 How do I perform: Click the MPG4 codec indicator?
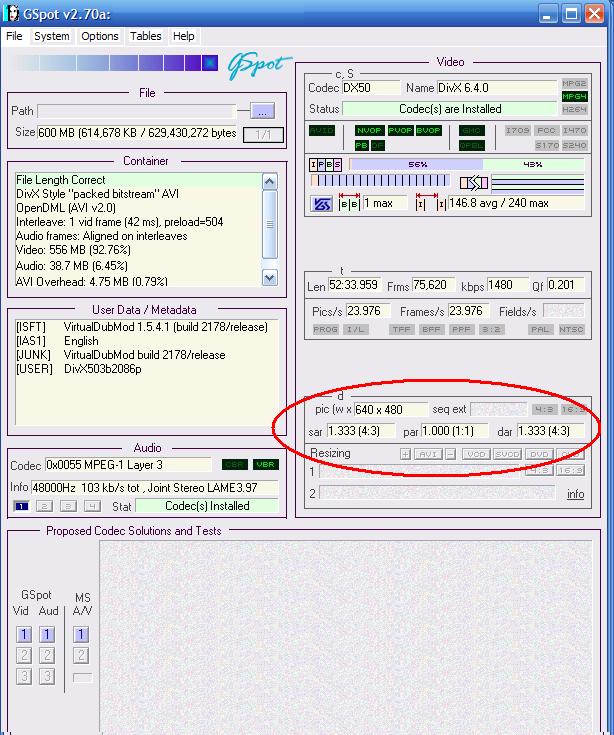click(574, 97)
